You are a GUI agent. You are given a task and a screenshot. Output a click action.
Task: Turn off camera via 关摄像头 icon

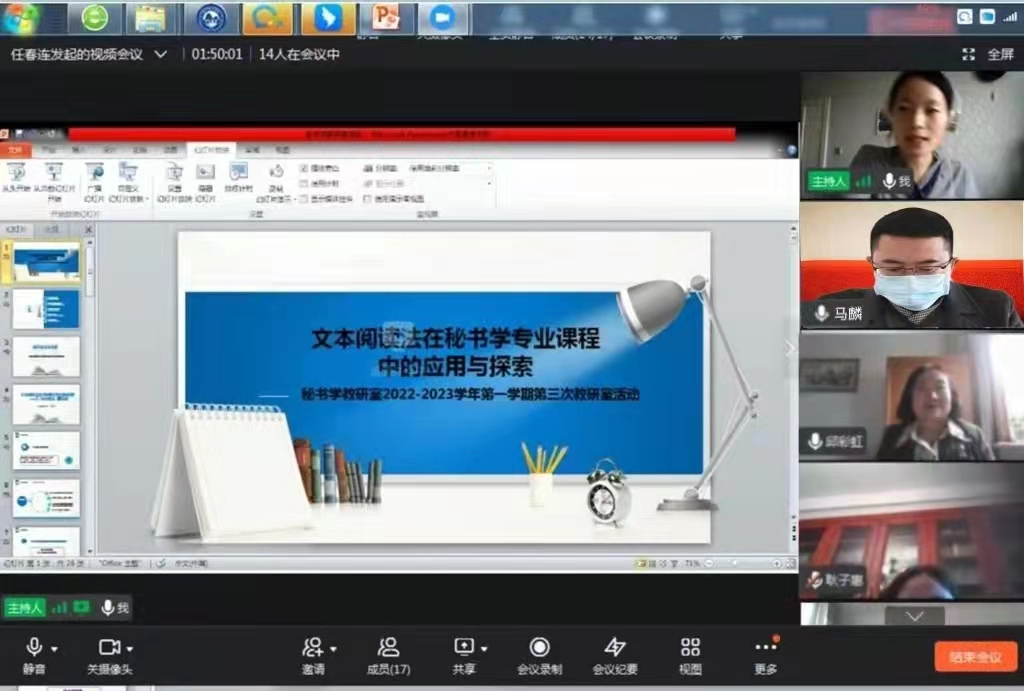pyautogui.click(x=109, y=648)
